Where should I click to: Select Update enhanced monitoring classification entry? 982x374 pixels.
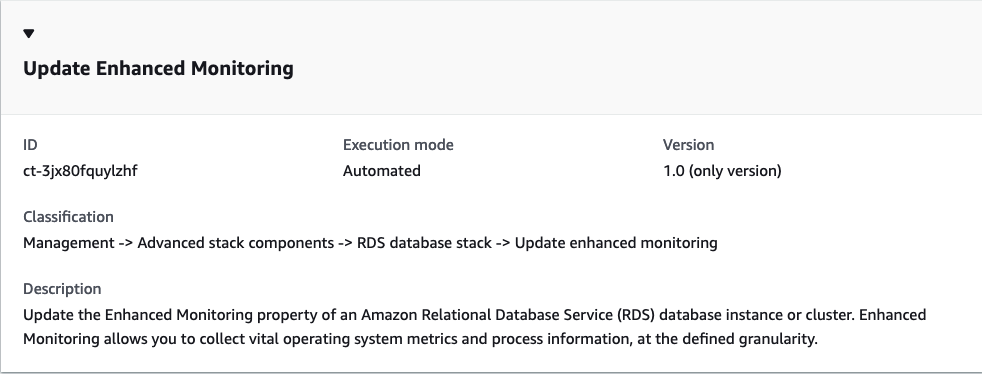616,243
